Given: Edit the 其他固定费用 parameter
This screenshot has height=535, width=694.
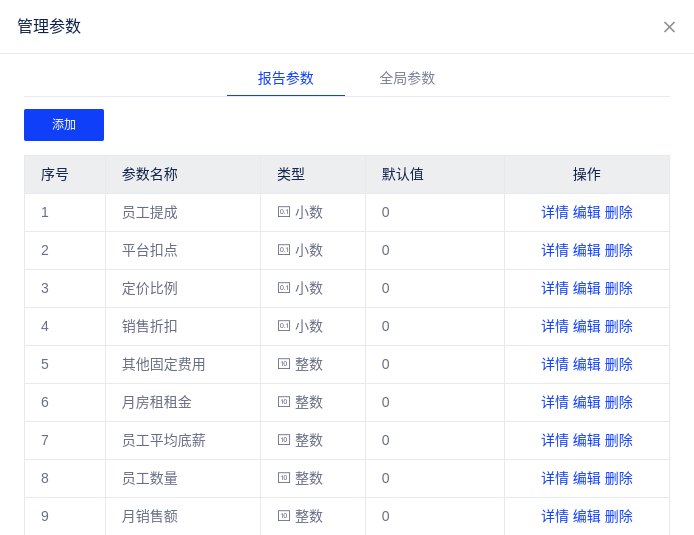Looking at the screenshot, I should click(587, 364).
